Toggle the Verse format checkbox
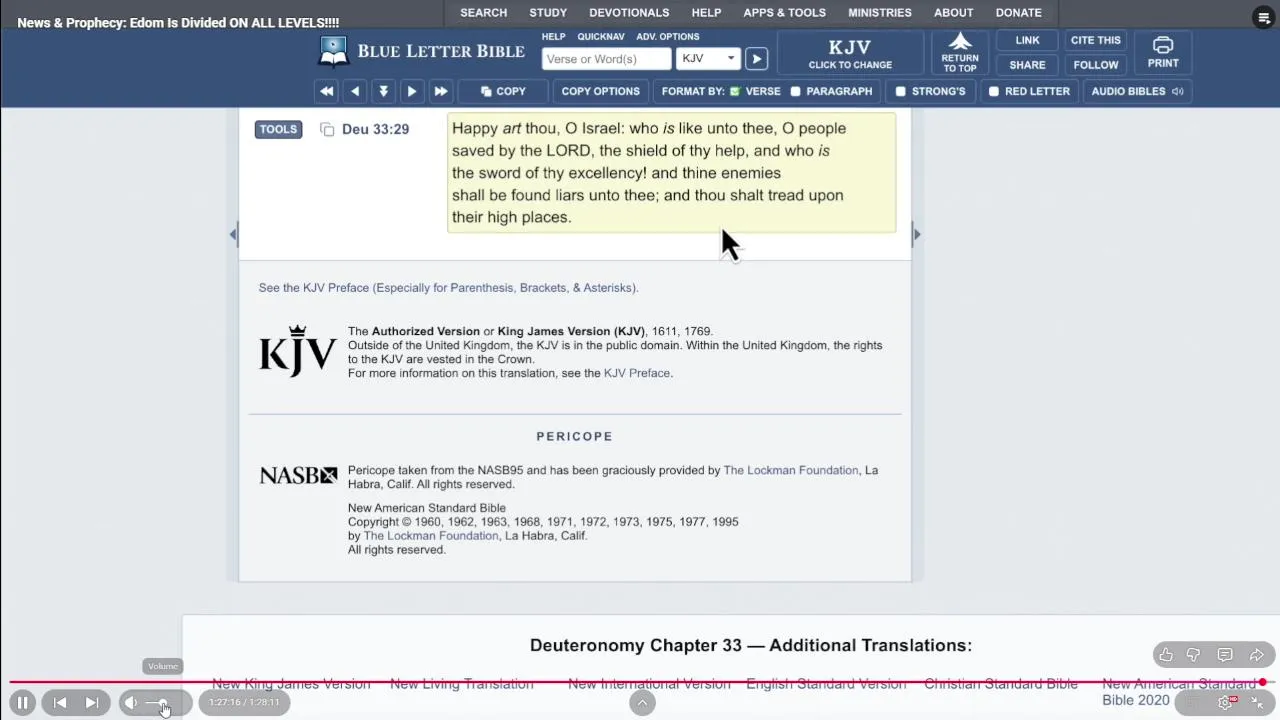1280x720 pixels. tap(735, 91)
